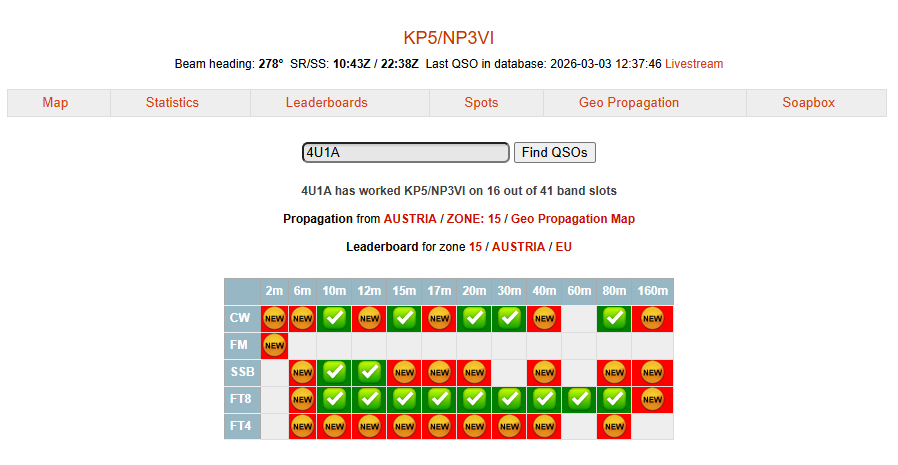The width and height of the screenshot is (898, 465).
Task: Click the NEW badge for FT8 6m
Action: click(302, 399)
